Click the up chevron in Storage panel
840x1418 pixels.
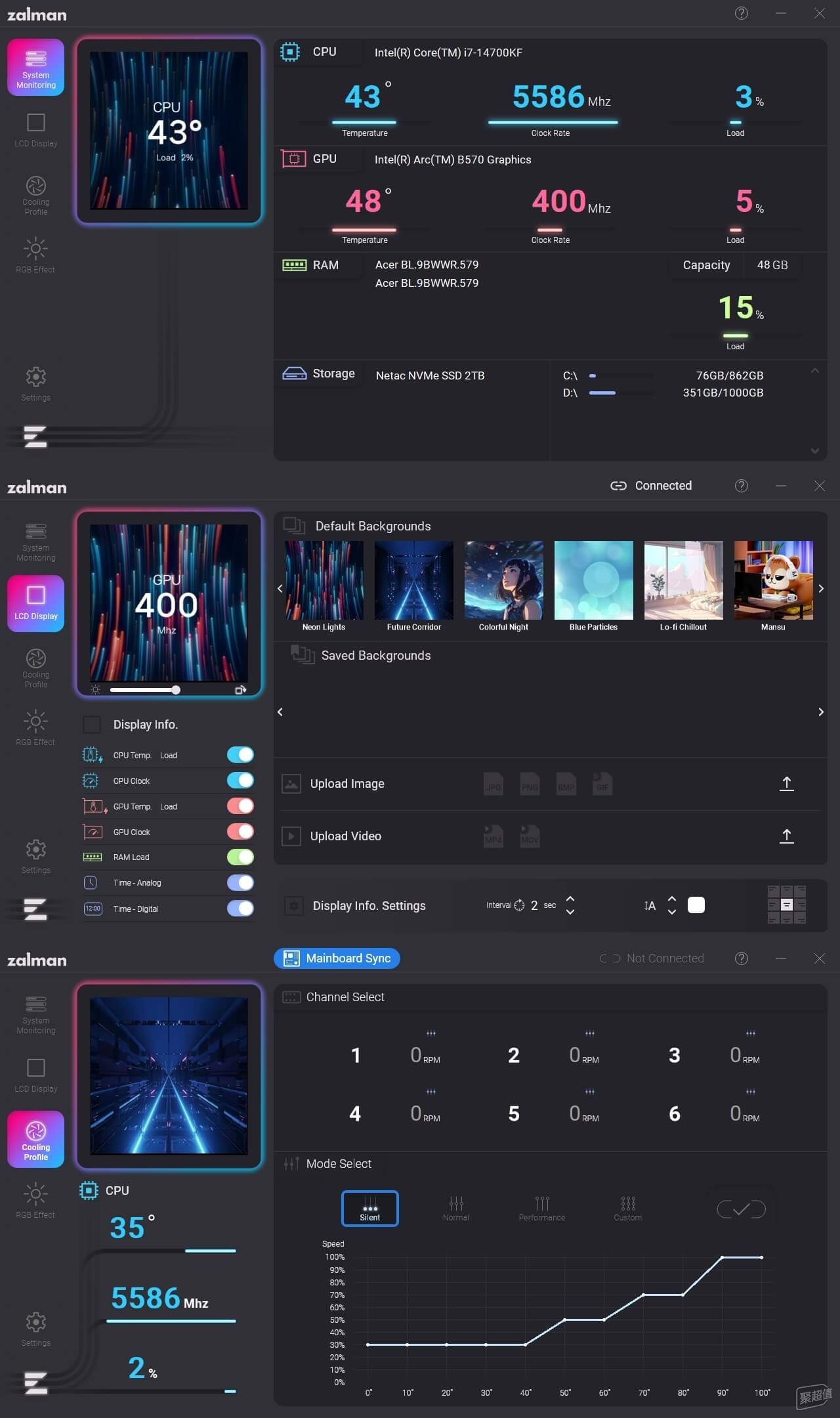tap(815, 371)
